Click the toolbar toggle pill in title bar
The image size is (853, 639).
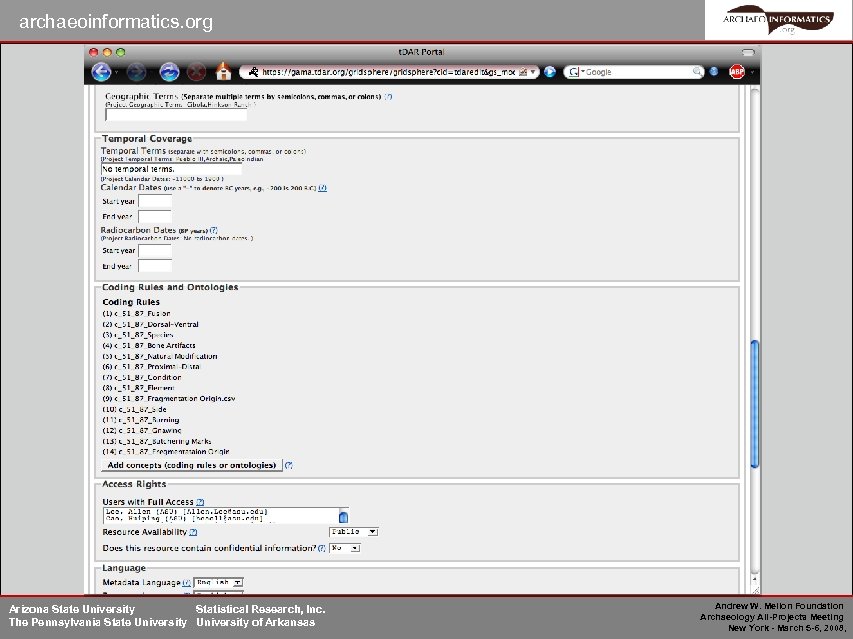tap(748, 52)
